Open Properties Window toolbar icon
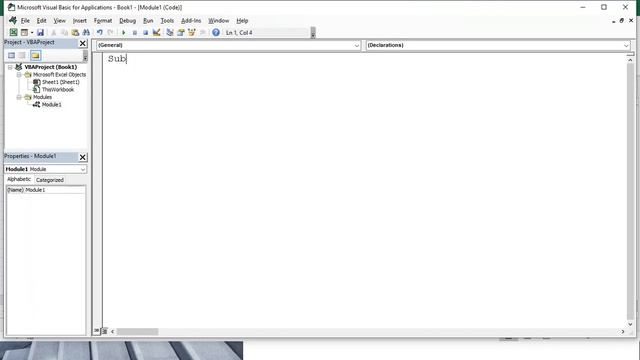640x360 pixels. click(x=180, y=32)
